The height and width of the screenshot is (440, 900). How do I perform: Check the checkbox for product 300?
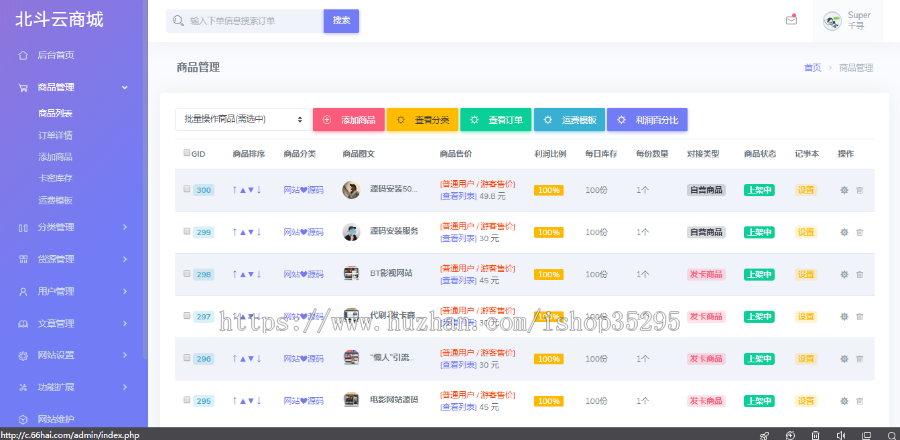point(187,189)
